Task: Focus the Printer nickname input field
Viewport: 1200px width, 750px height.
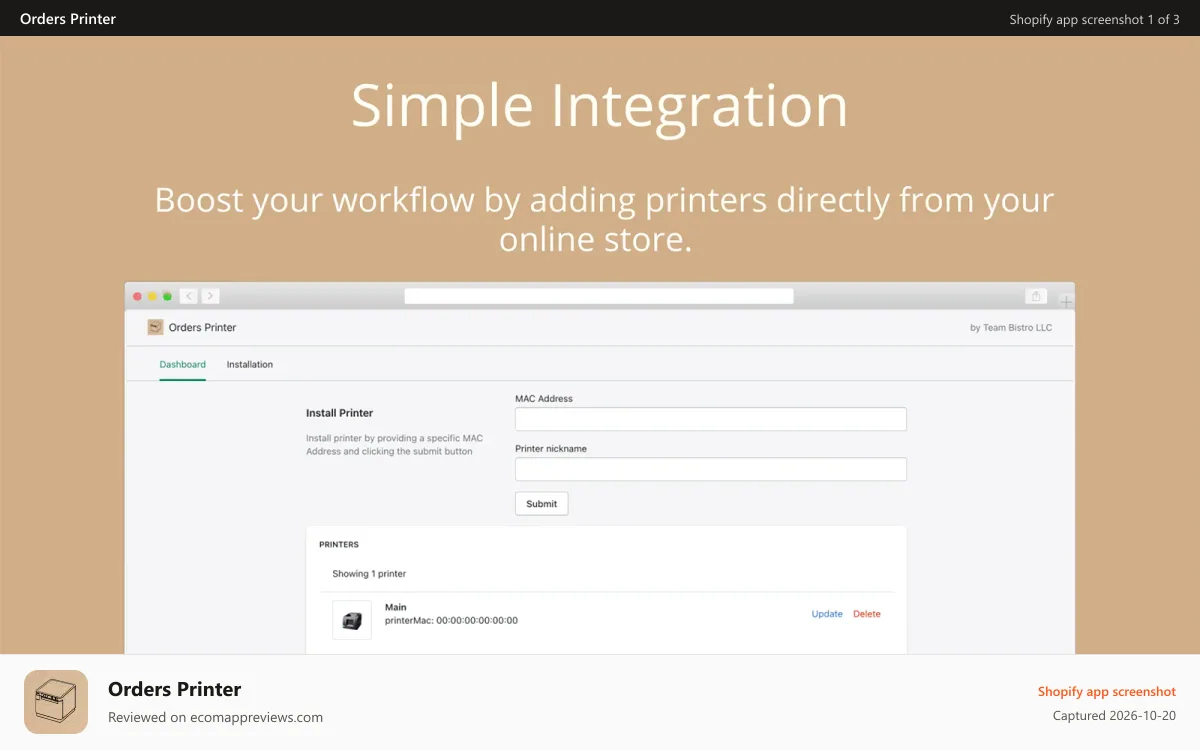Action: point(711,469)
